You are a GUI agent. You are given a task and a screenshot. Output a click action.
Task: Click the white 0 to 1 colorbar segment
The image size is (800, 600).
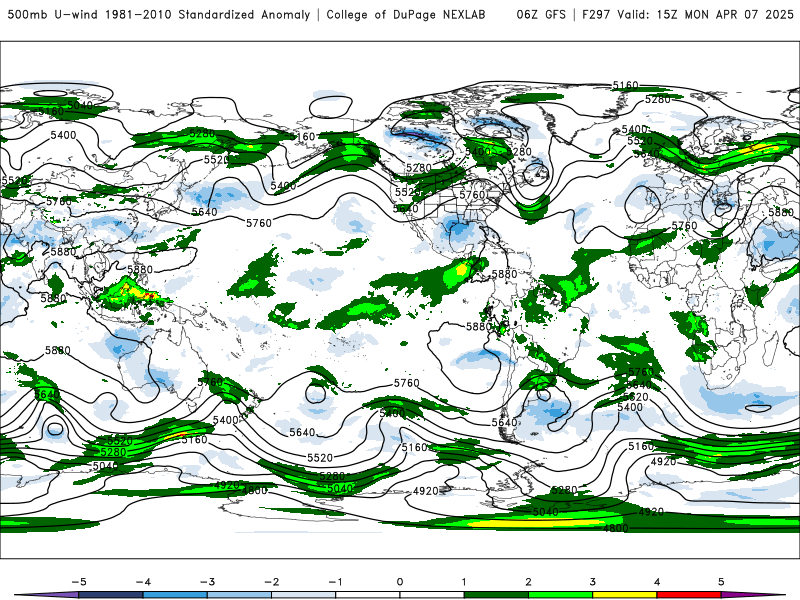(x=432, y=595)
